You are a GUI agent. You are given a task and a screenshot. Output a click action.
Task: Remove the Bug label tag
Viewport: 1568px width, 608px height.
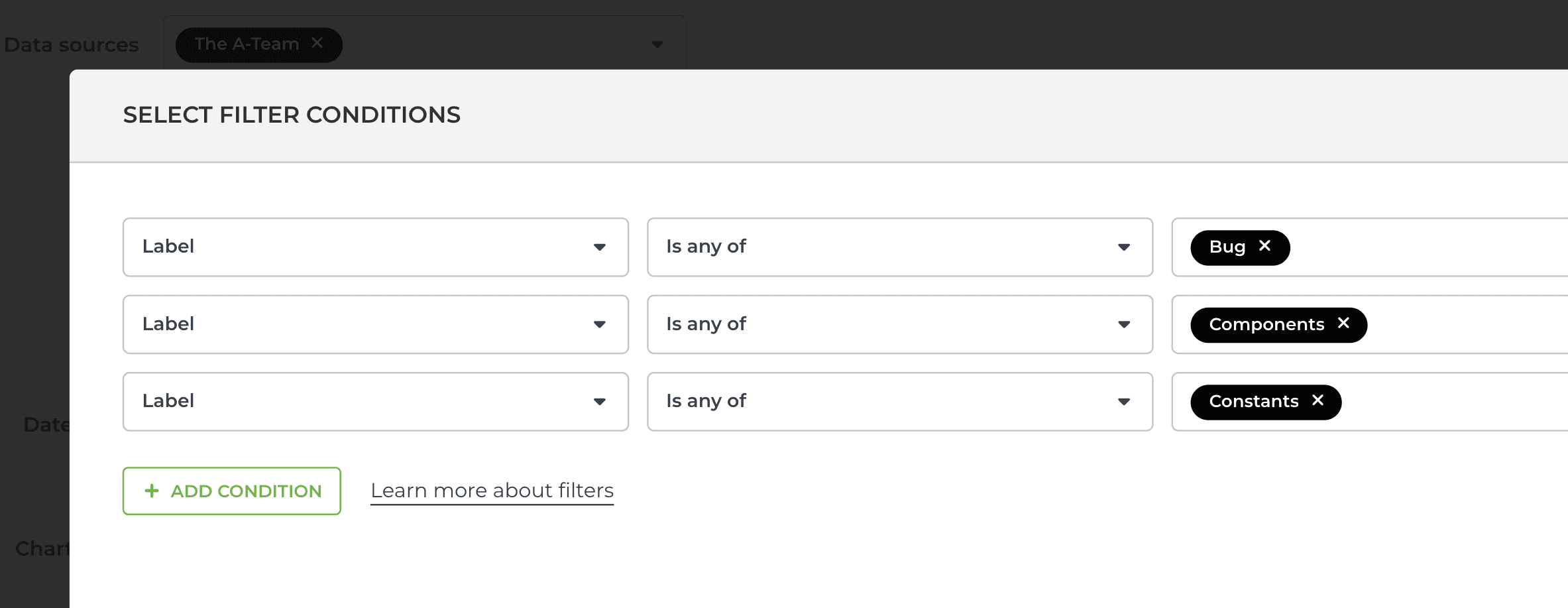(x=1264, y=246)
